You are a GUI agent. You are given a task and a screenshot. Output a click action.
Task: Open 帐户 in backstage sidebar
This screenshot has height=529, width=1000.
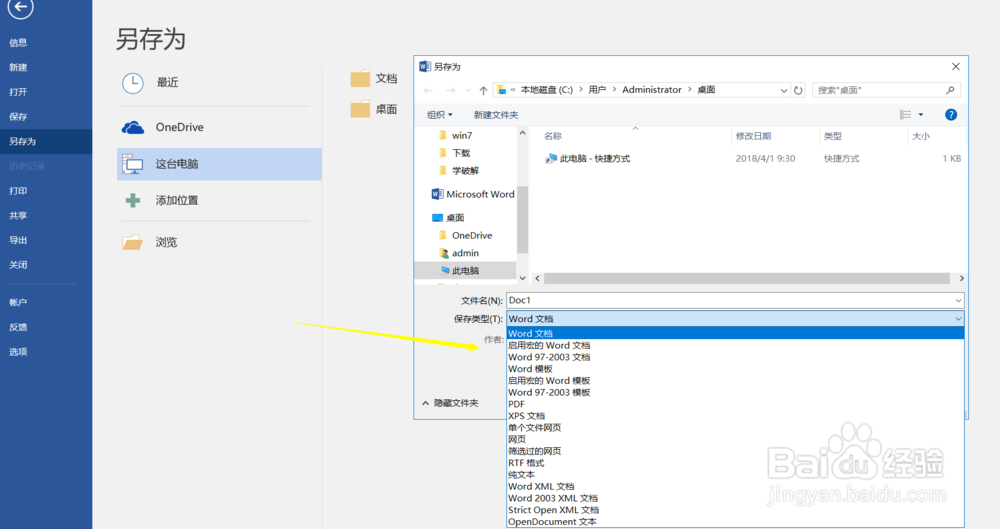[x=18, y=302]
